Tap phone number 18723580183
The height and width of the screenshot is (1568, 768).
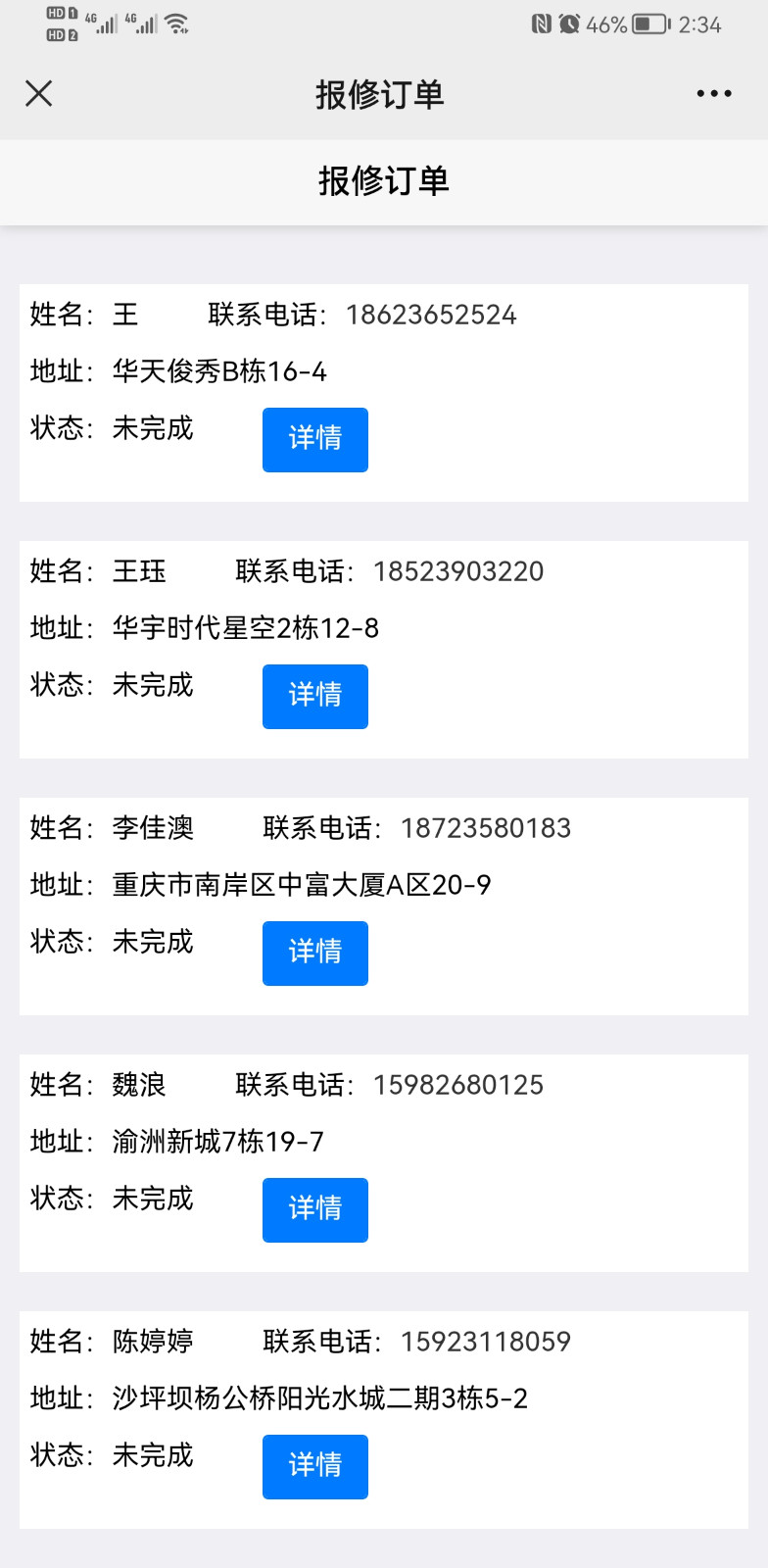486,828
